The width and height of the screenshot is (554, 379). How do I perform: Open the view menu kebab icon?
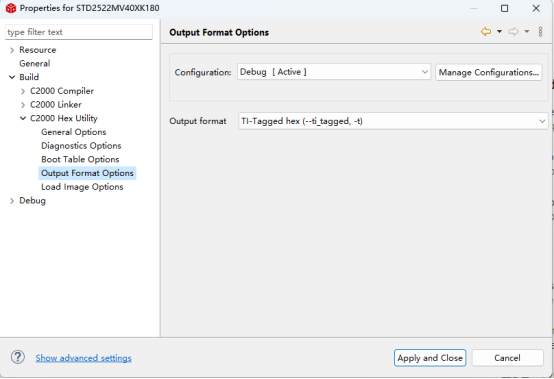540,32
